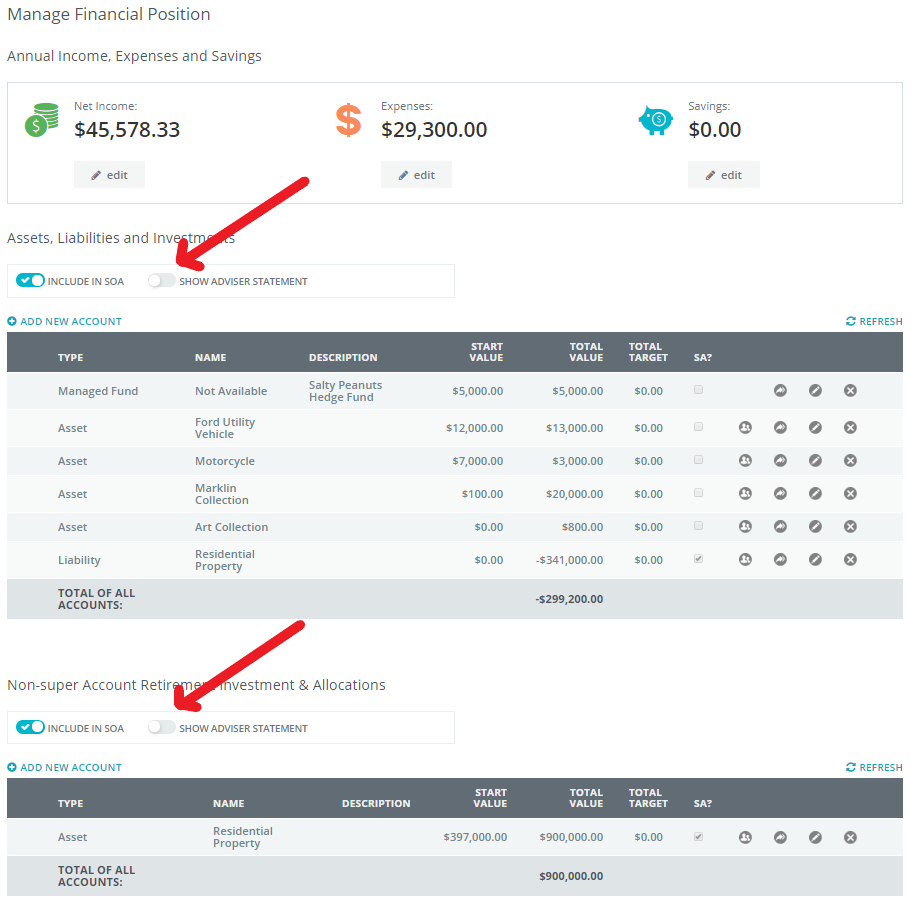Click edit button under Net Income
This screenshot has width=911, height=905.
[x=109, y=174]
